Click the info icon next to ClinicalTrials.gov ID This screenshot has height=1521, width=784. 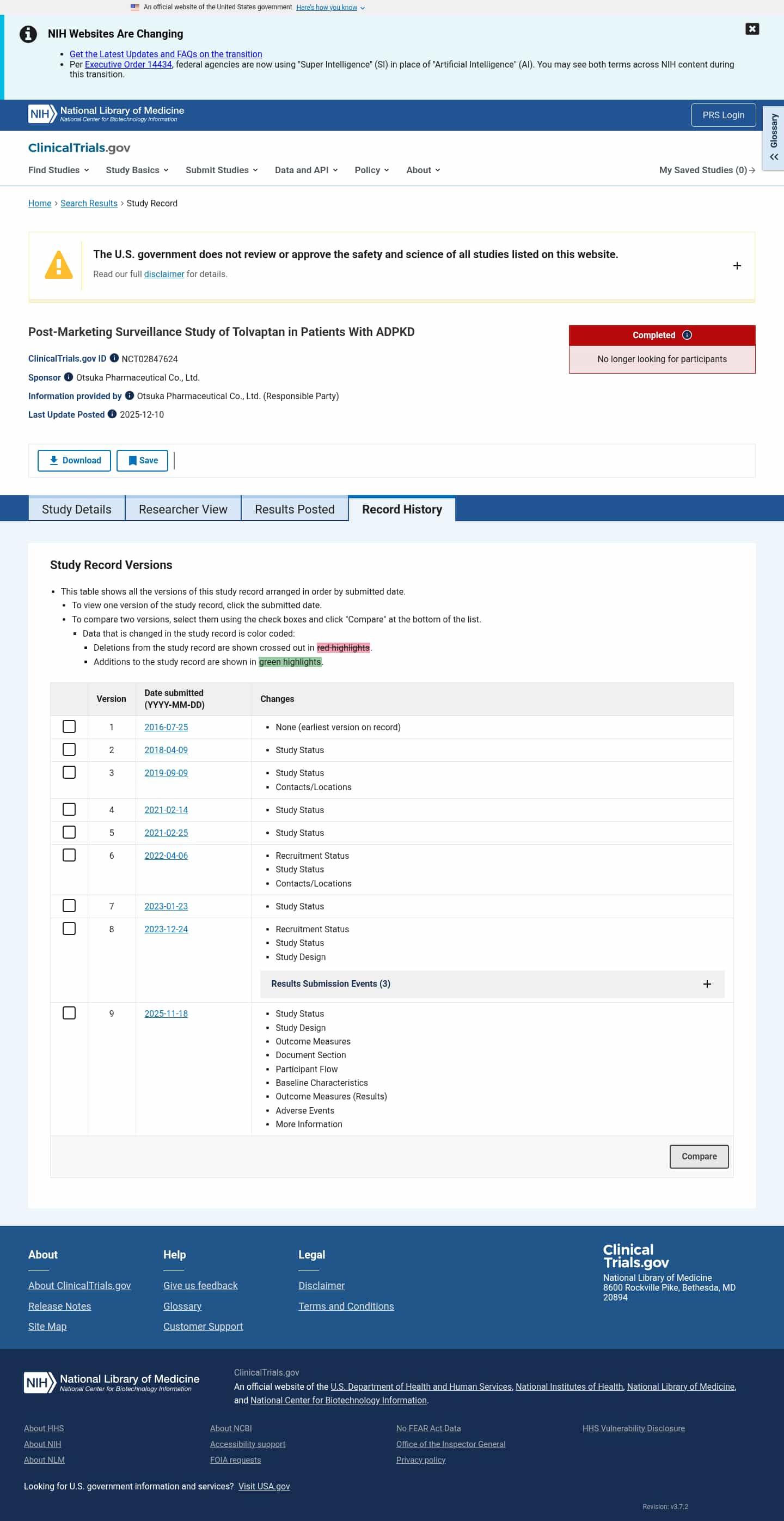click(x=114, y=358)
